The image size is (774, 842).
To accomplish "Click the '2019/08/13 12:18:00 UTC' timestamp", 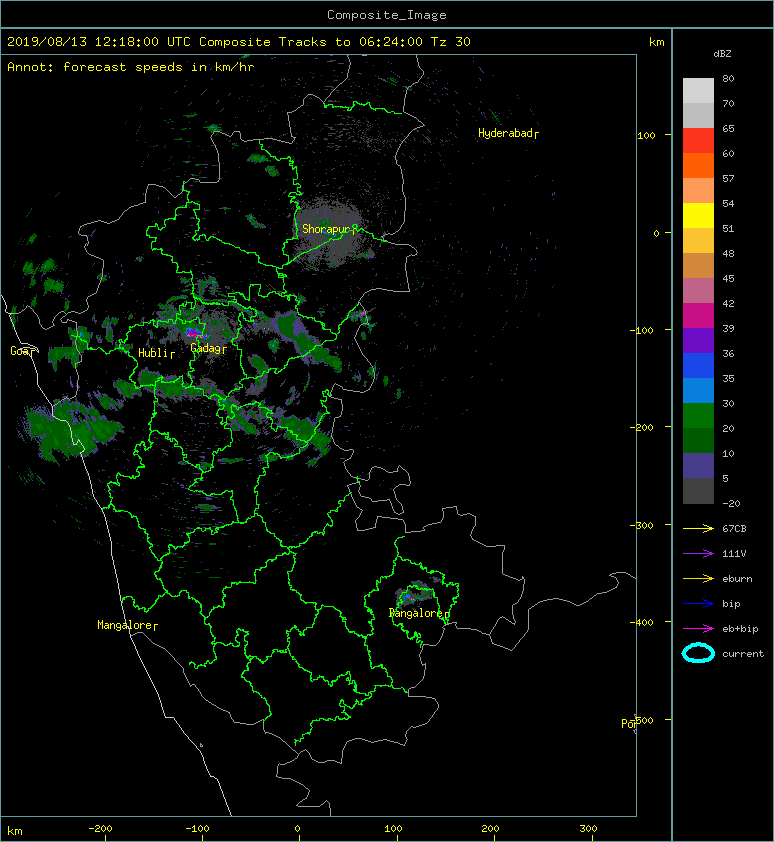I will [x=99, y=42].
